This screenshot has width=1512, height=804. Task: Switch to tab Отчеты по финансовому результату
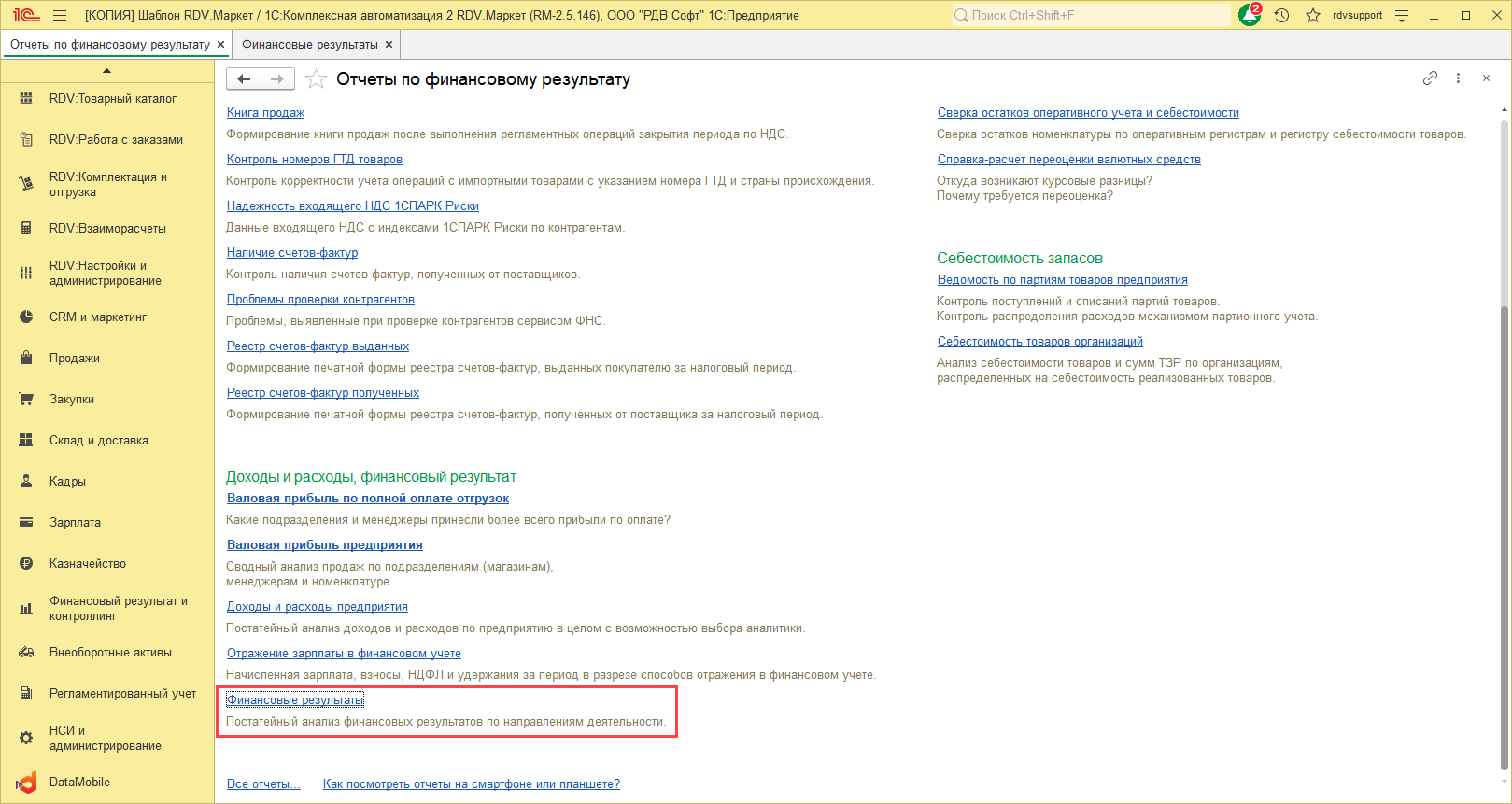[110, 45]
